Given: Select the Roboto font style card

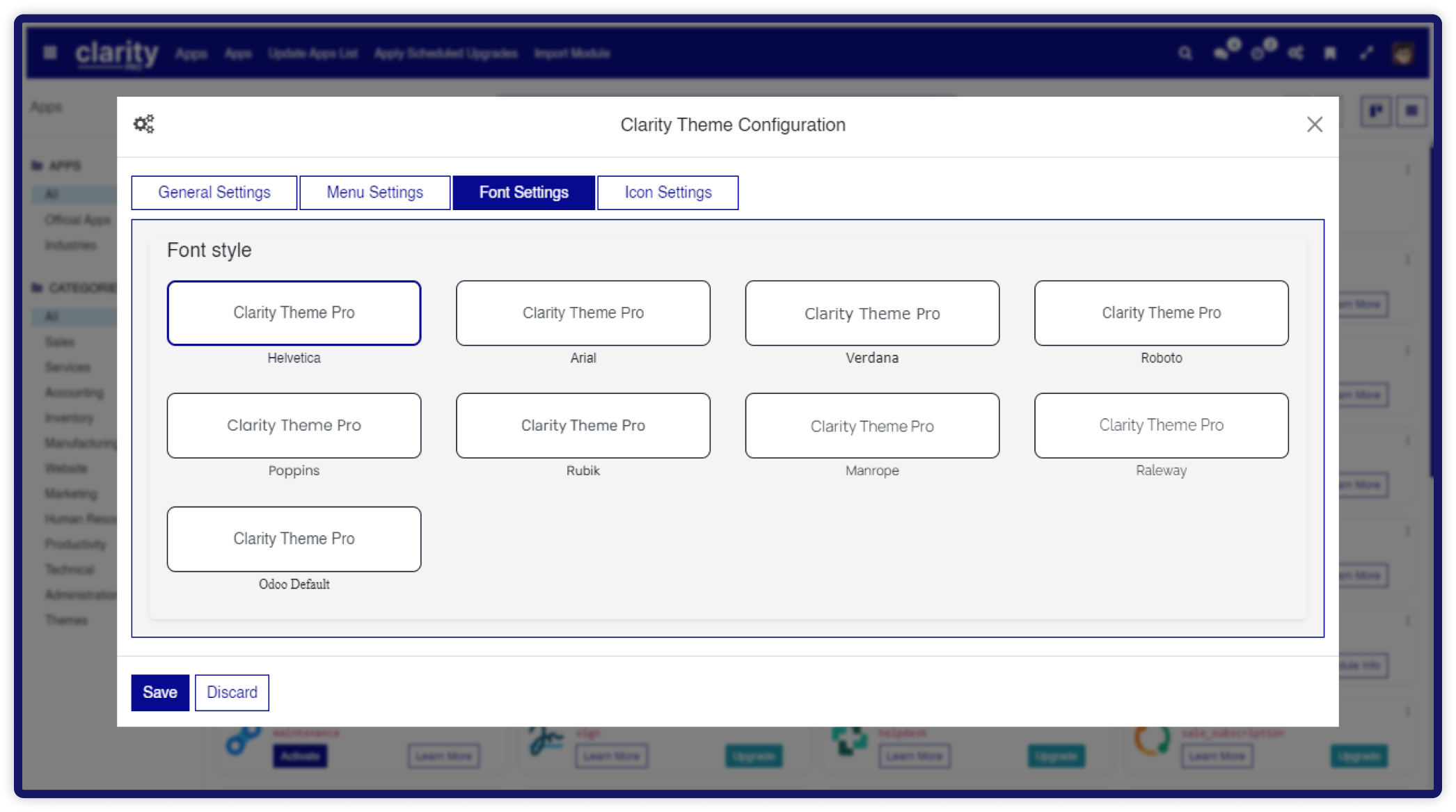Looking at the screenshot, I should [1162, 313].
